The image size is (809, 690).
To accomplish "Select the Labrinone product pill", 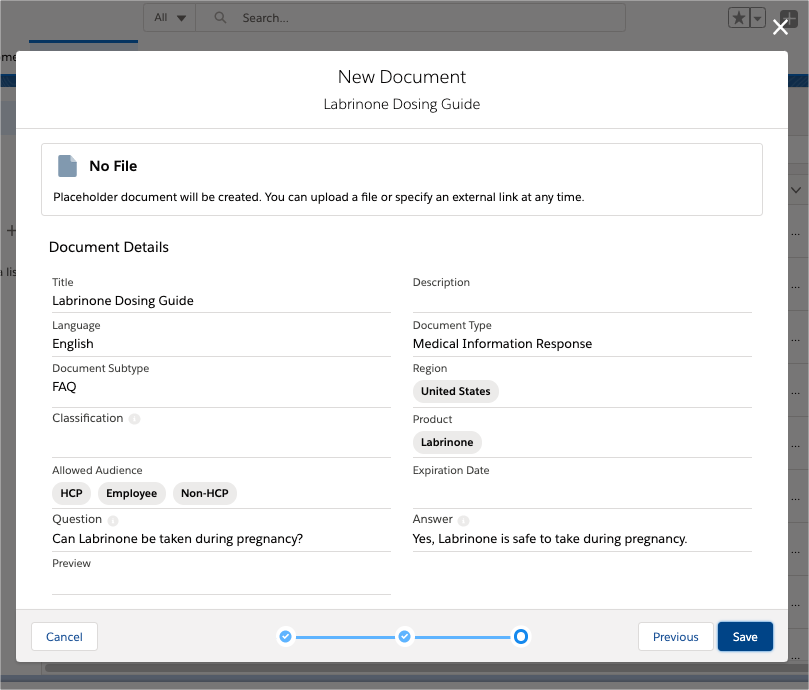I will pyautogui.click(x=447, y=442).
